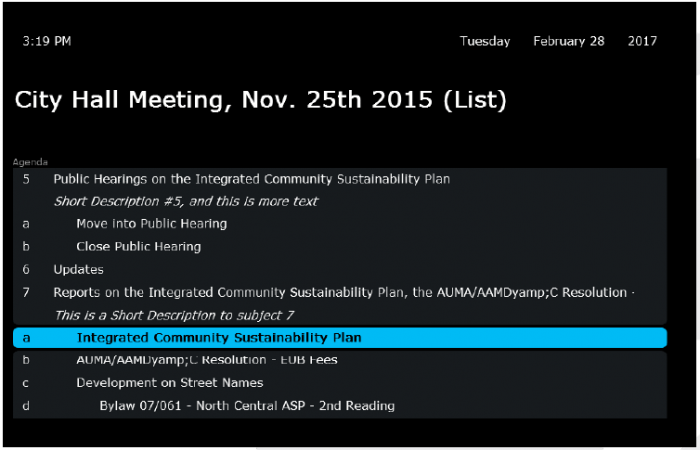Viewport: 700px width, 450px height.
Task: Select 'Move into Public Hearing' sub-item
Action: point(151,224)
